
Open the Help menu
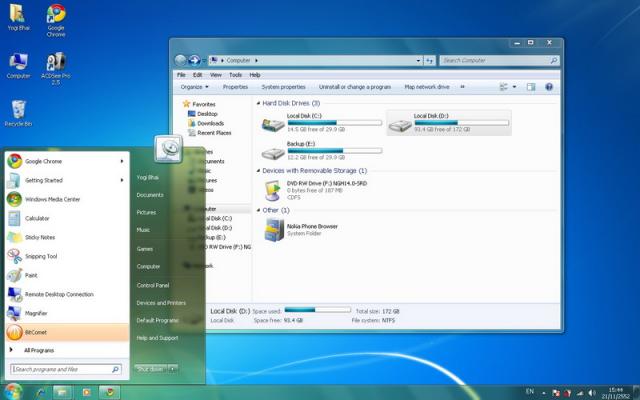[255, 75]
